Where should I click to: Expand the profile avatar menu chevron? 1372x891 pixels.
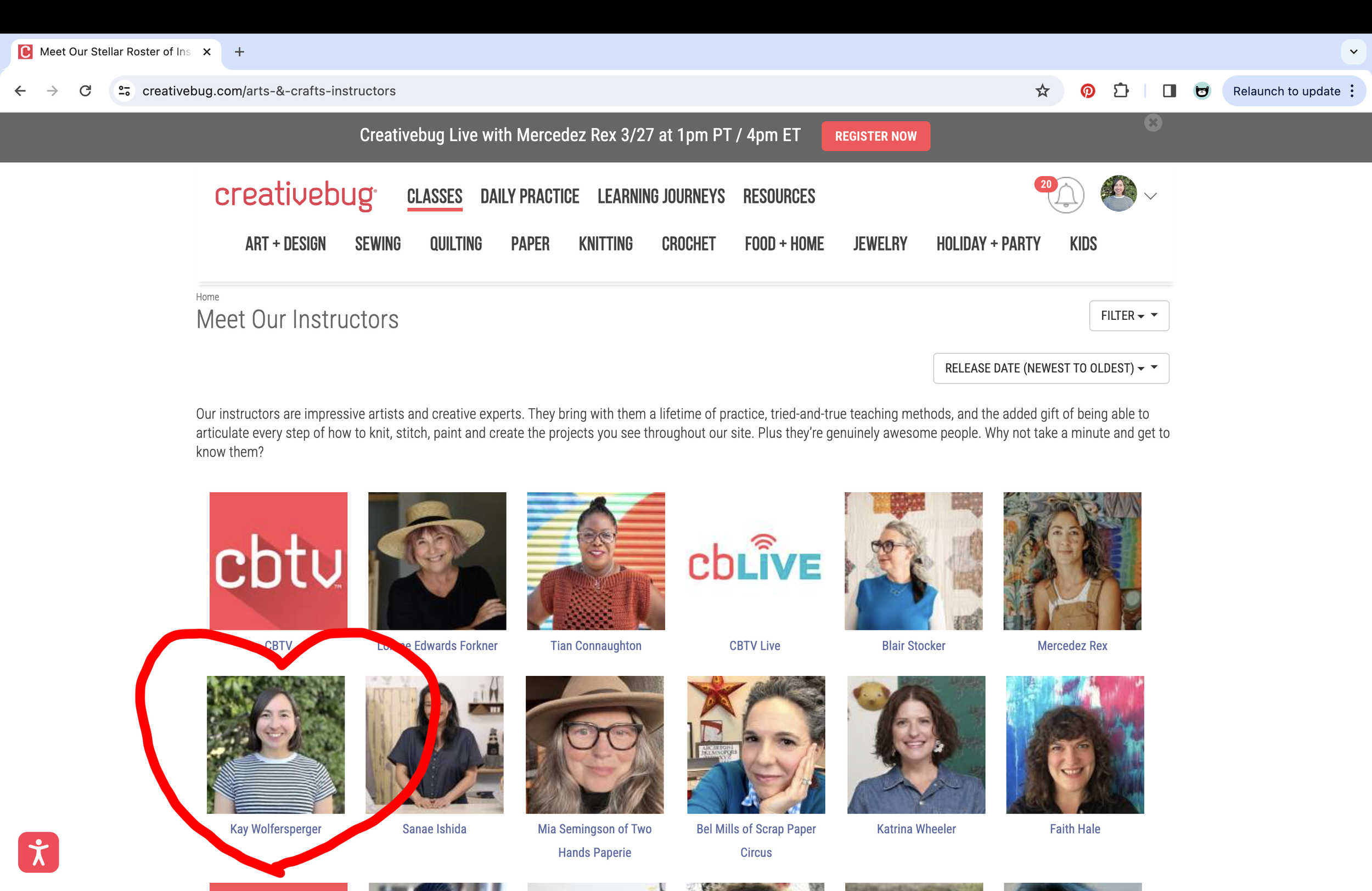click(1151, 196)
